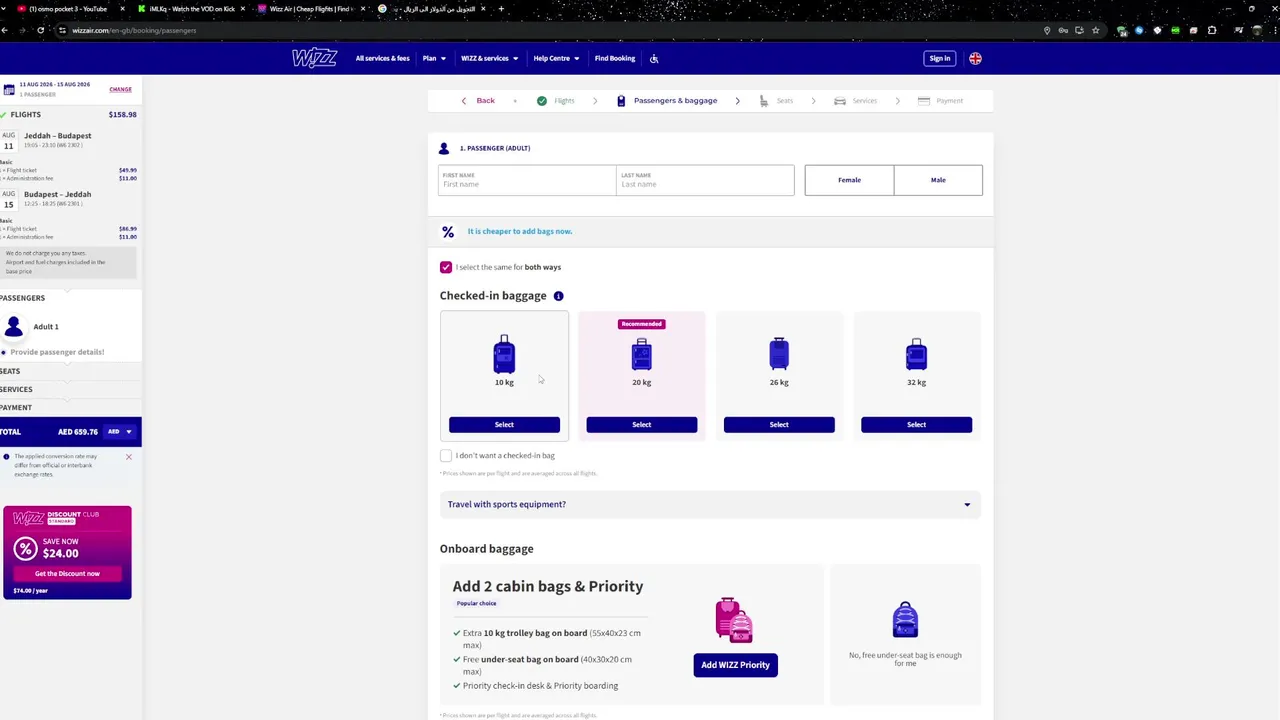Click the Wizz Air logo
The width and height of the screenshot is (1280, 720).
point(314,58)
